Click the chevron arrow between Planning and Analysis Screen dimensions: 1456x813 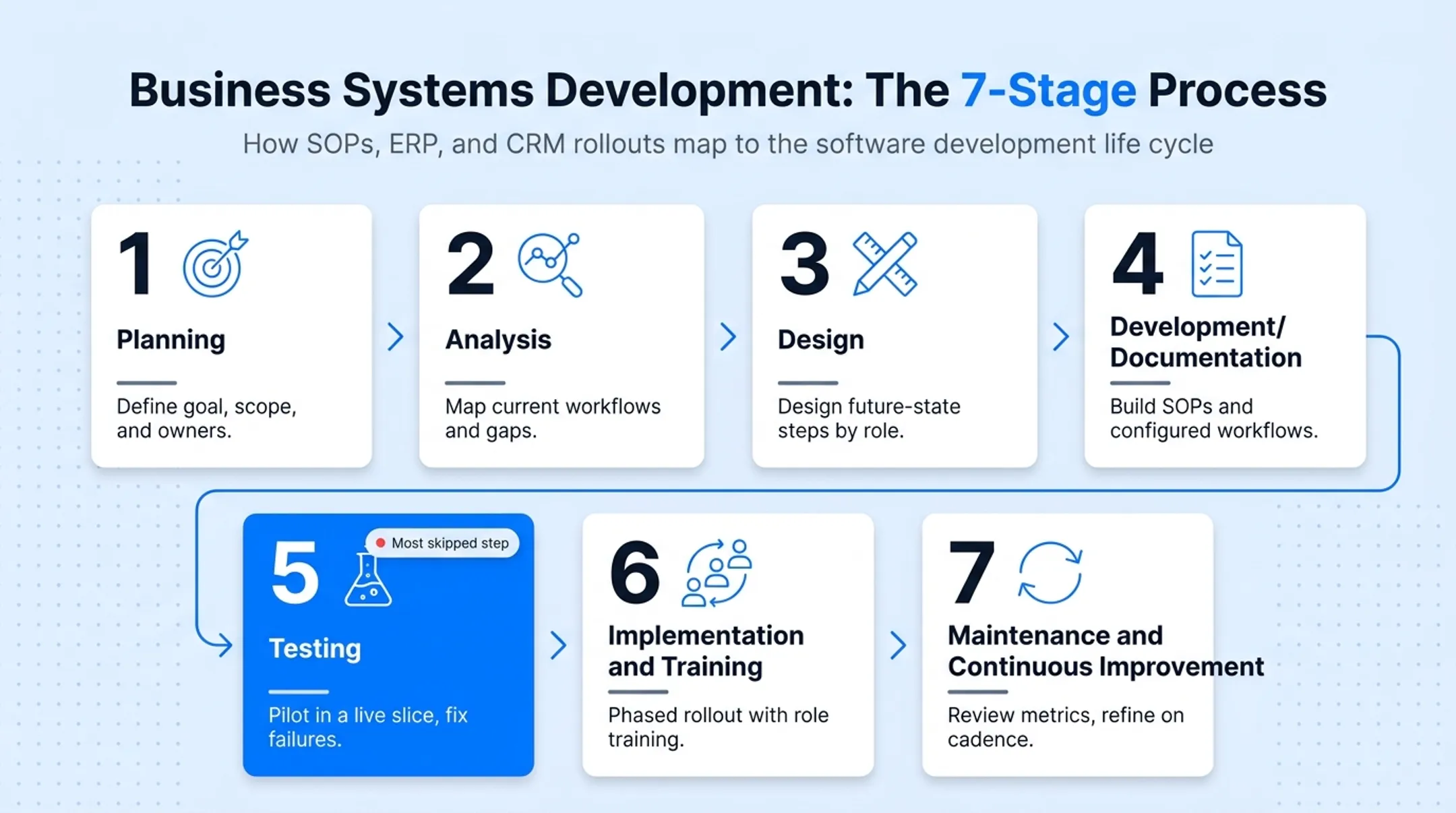(x=396, y=336)
